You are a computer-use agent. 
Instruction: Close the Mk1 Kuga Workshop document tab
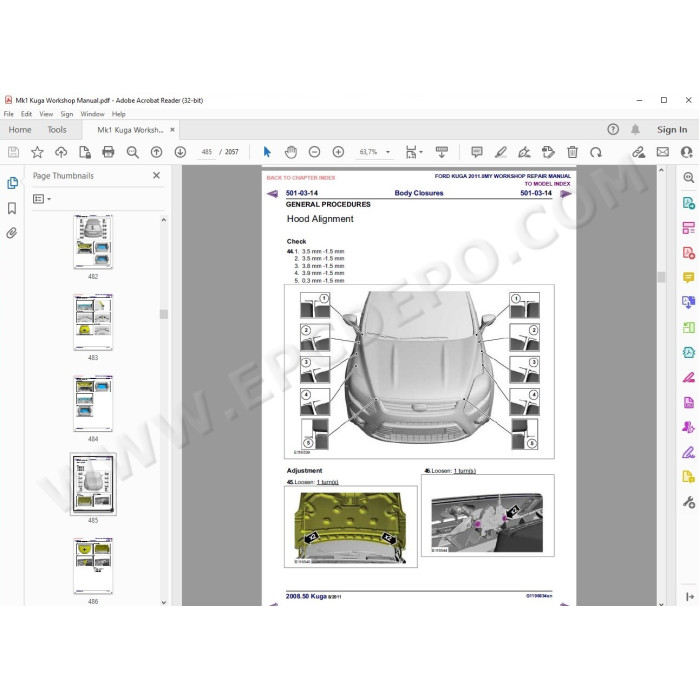coord(172,129)
